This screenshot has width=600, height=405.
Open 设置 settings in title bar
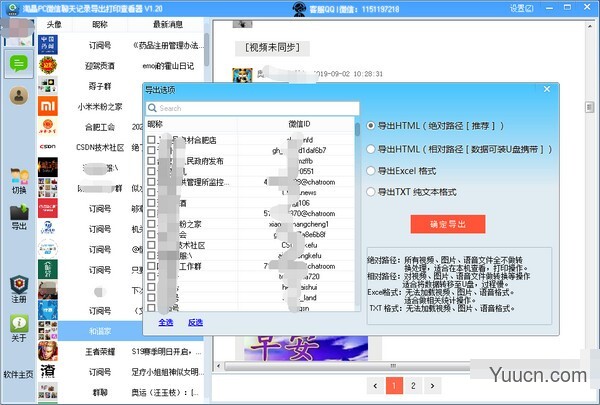[522, 8]
